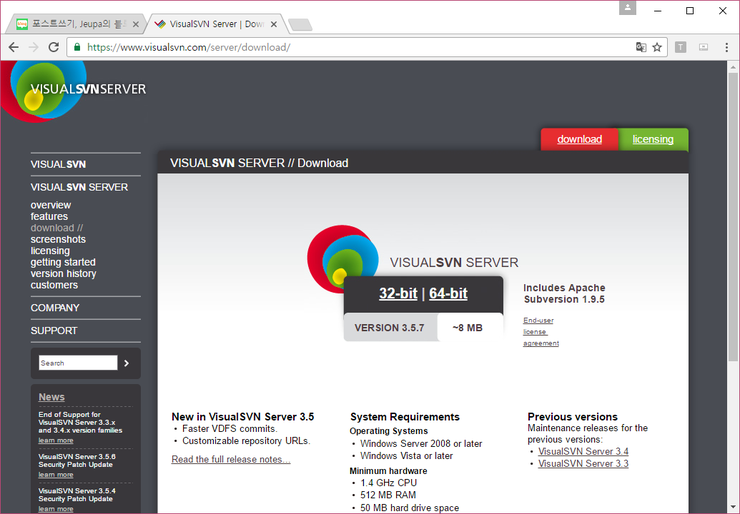The image size is (740, 514).
Task: Click 'Faster VDFS commits.' bullet
Action: click(230, 429)
